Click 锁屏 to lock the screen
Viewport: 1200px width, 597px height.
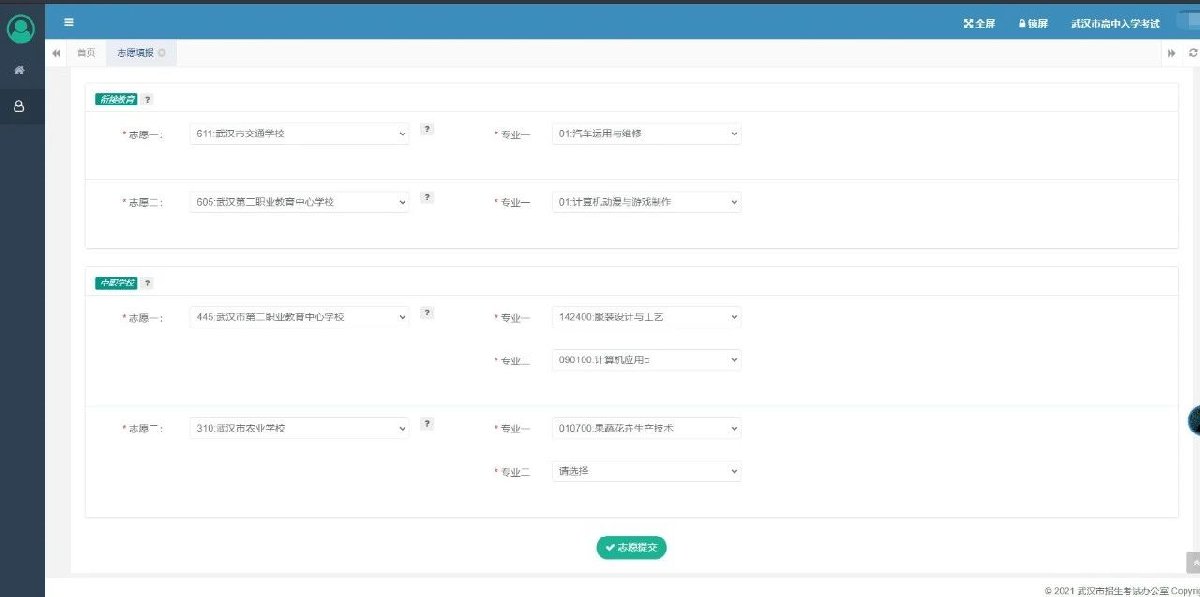click(1033, 23)
